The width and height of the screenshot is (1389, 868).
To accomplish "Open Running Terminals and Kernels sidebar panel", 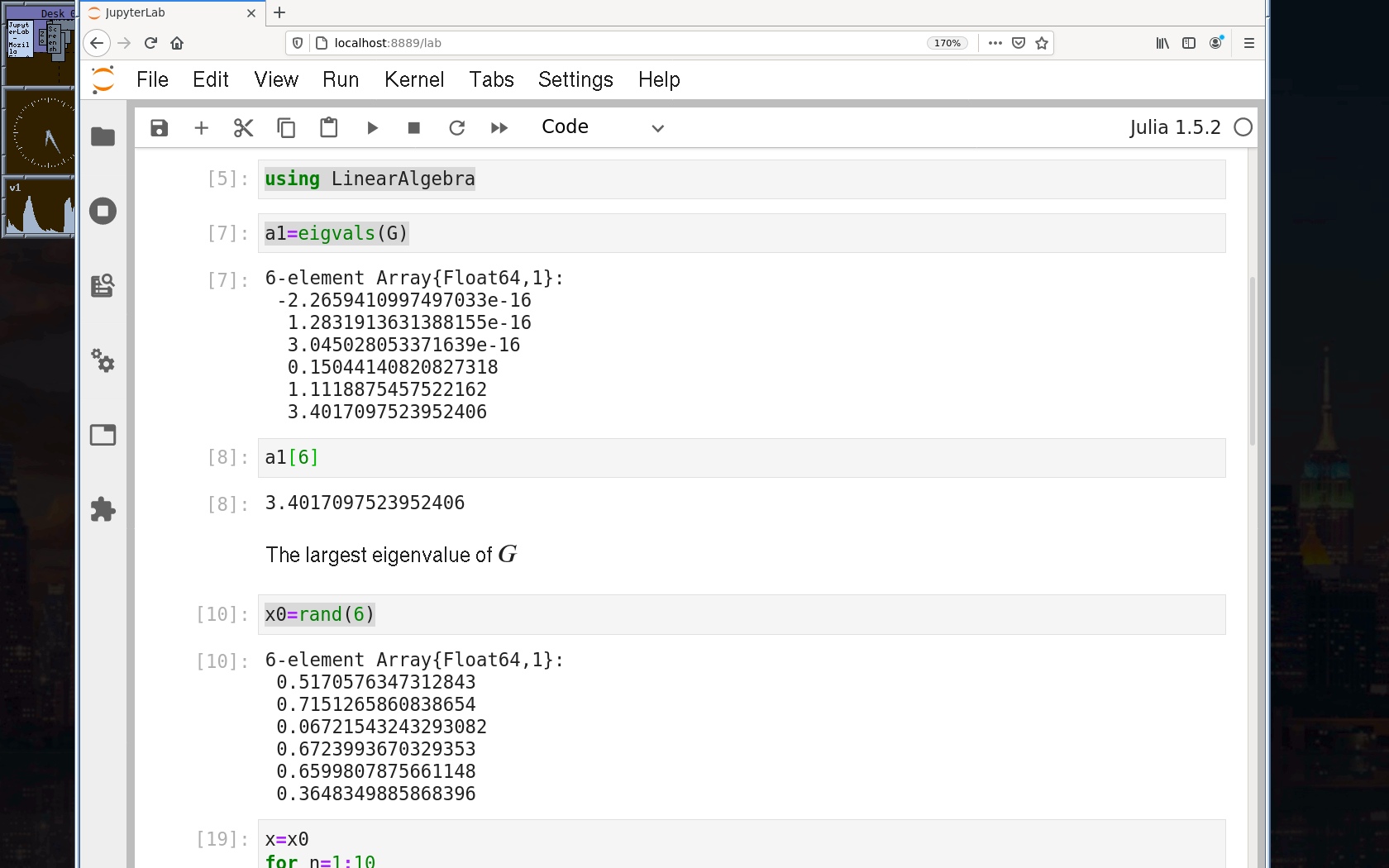I will (103, 211).
